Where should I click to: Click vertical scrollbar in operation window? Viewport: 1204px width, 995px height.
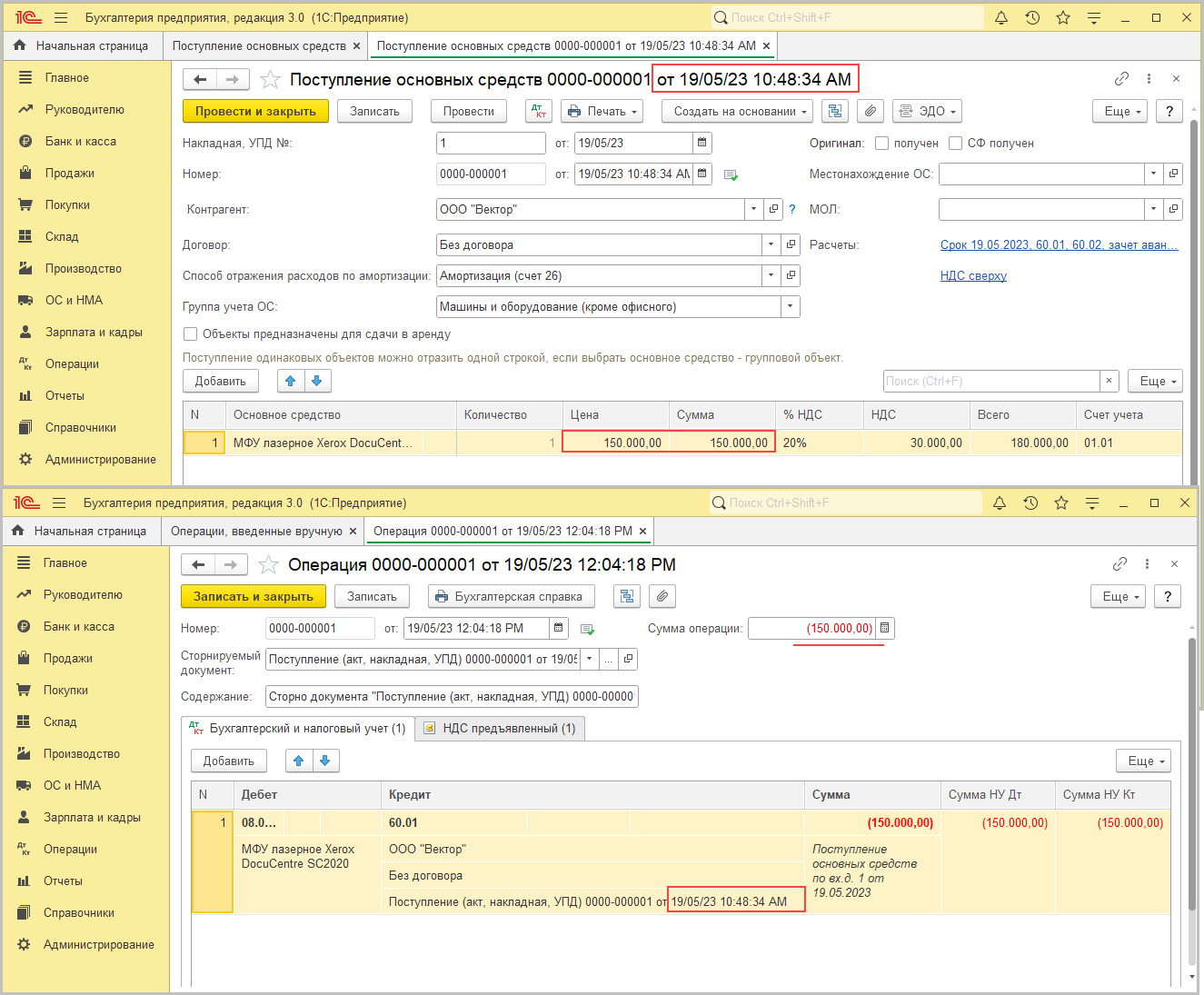pos(1192,772)
